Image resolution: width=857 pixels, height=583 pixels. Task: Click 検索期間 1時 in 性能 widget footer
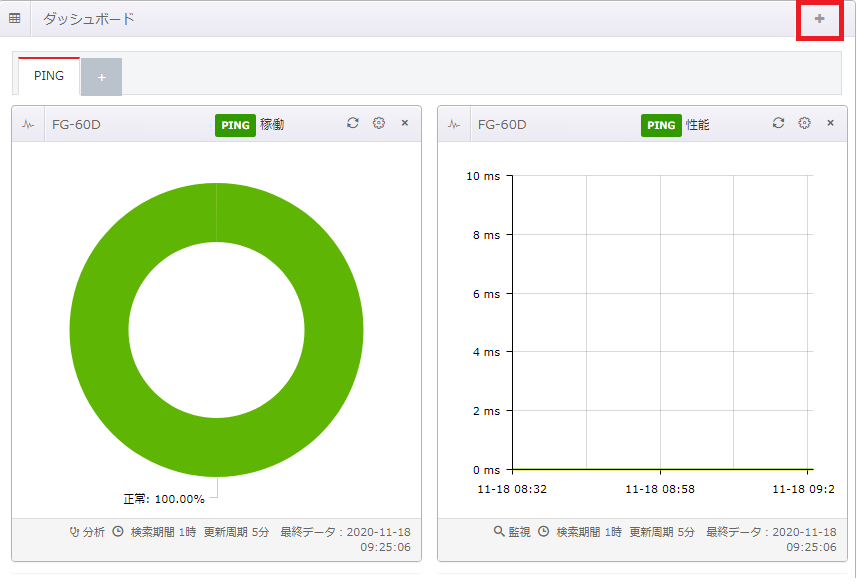(x=589, y=532)
